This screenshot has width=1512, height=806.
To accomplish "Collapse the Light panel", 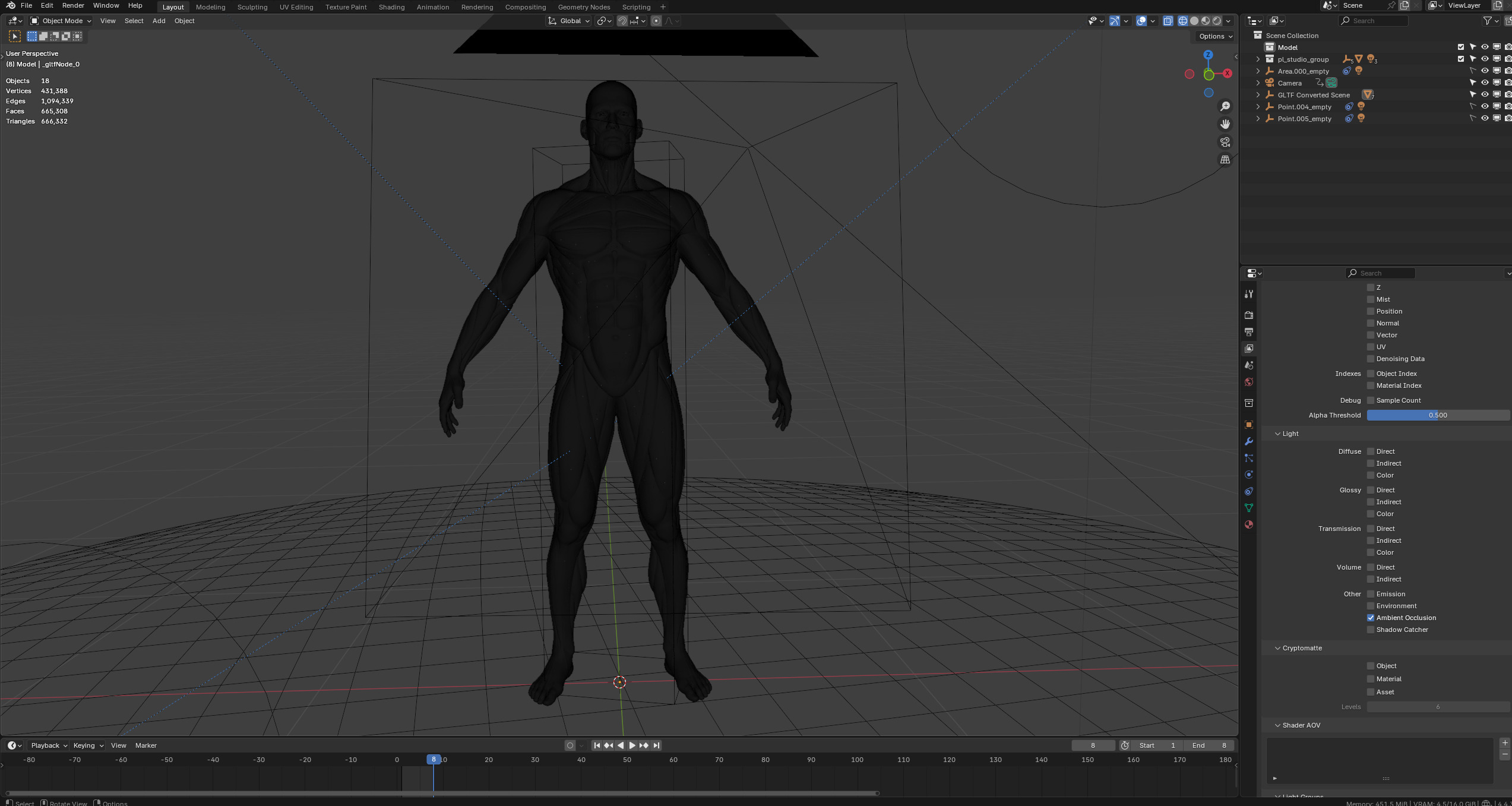I will point(1278,434).
